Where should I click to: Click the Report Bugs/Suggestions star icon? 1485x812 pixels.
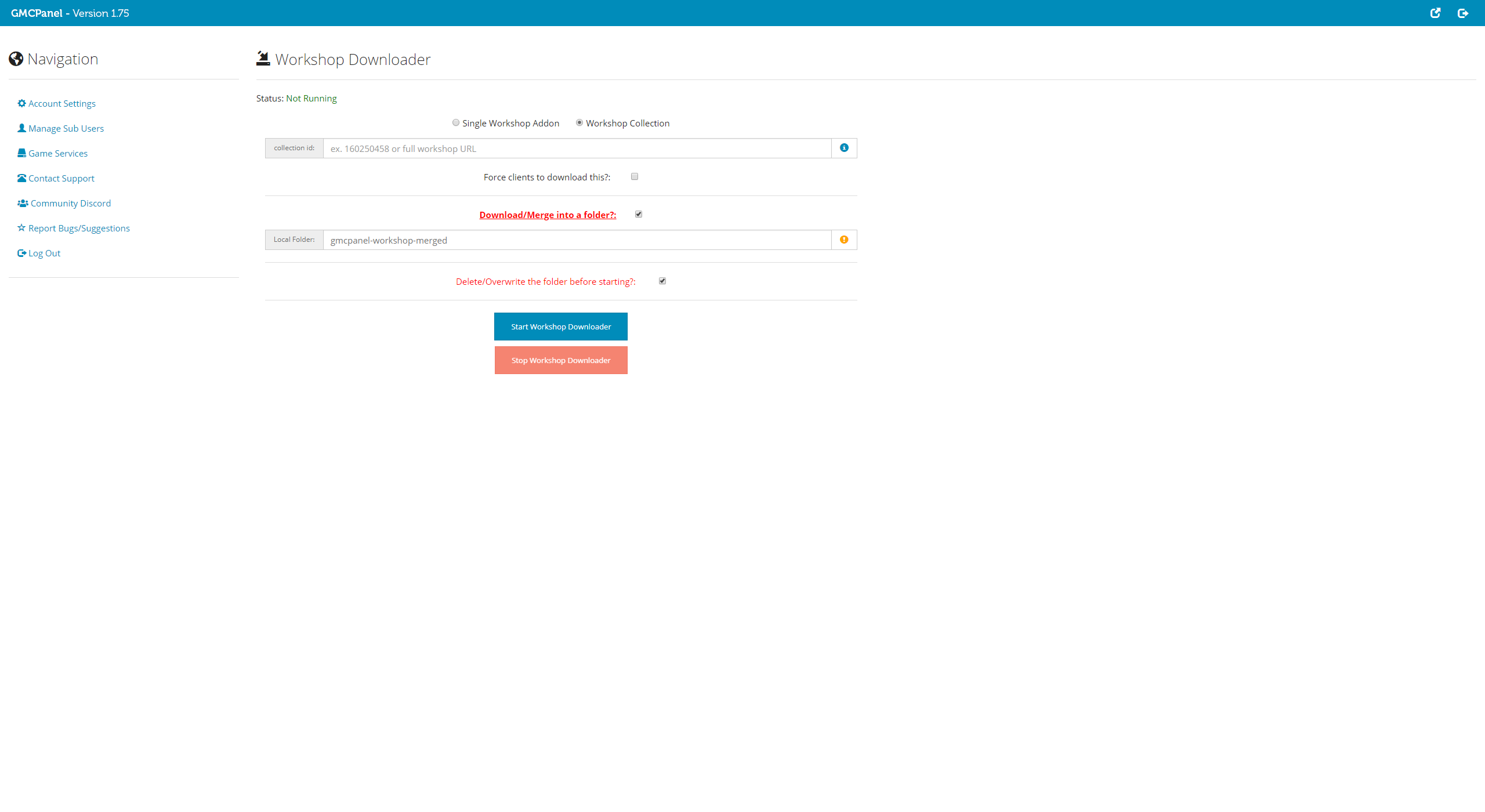(x=22, y=228)
